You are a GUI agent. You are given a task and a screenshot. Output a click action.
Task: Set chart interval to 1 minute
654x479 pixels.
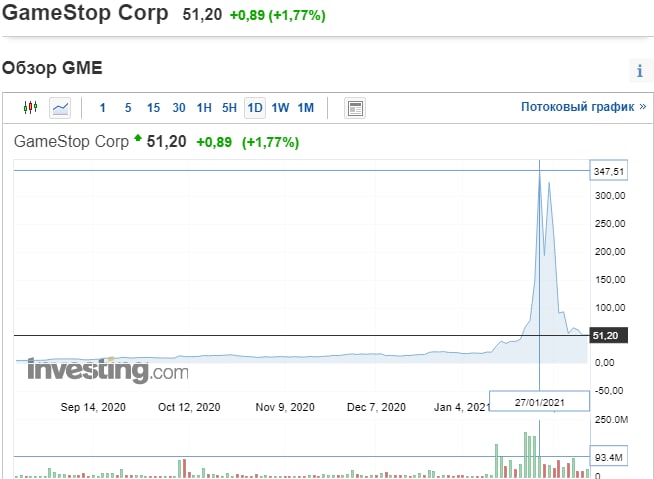click(102, 108)
